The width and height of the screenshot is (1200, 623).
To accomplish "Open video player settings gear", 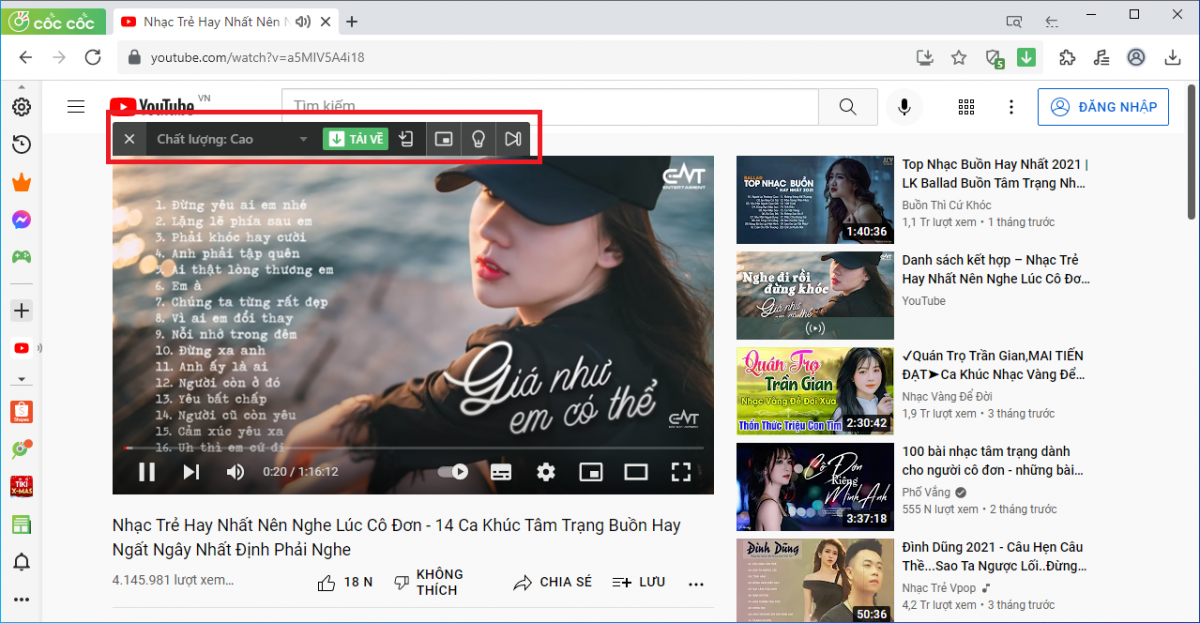I will [546, 471].
